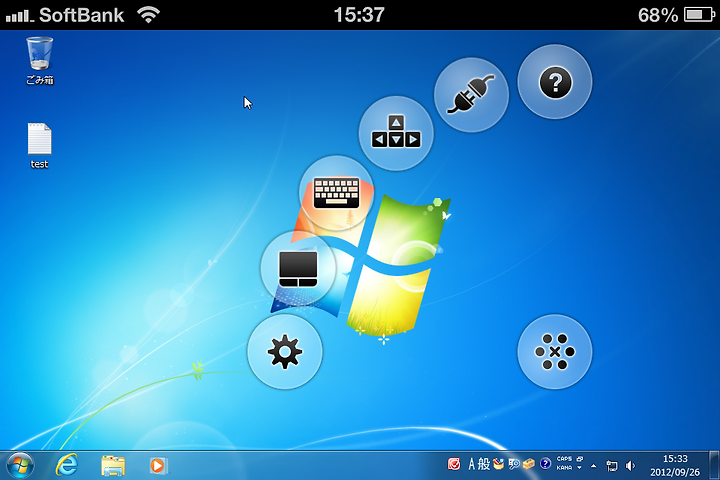Open the arrow keys control button

pyautogui.click(x=396, y=133)
